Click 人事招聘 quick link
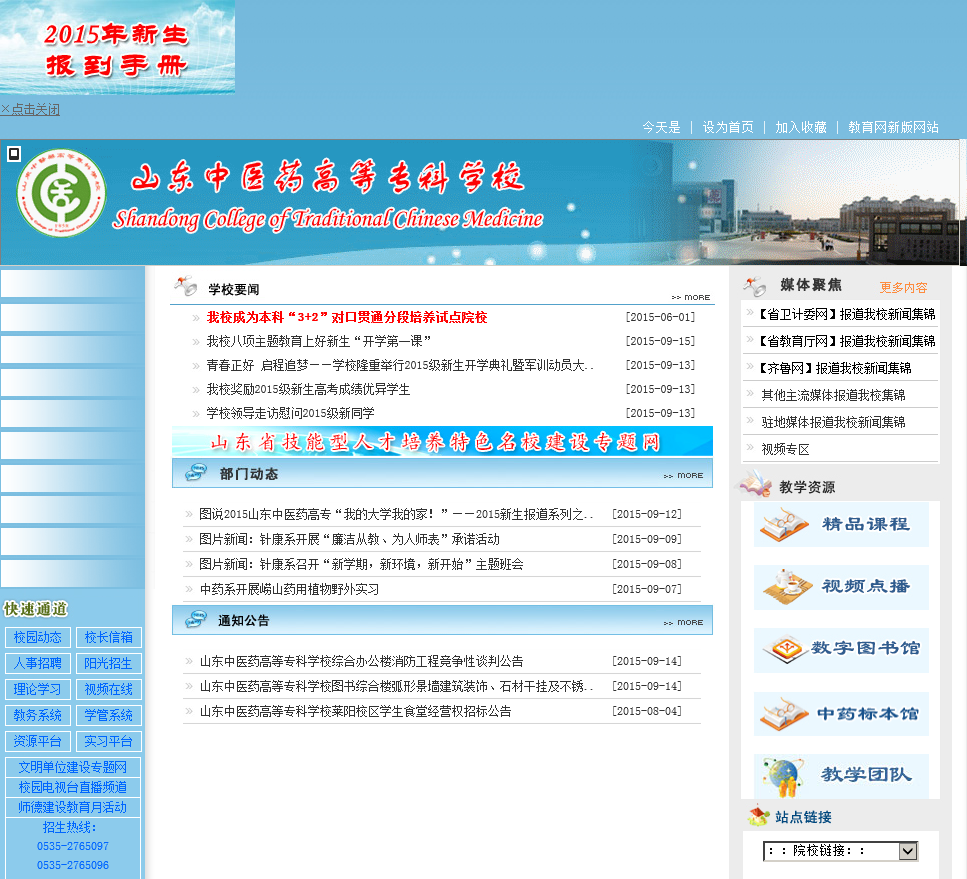Screen dimensions: 967x879 tap(38, 664)
